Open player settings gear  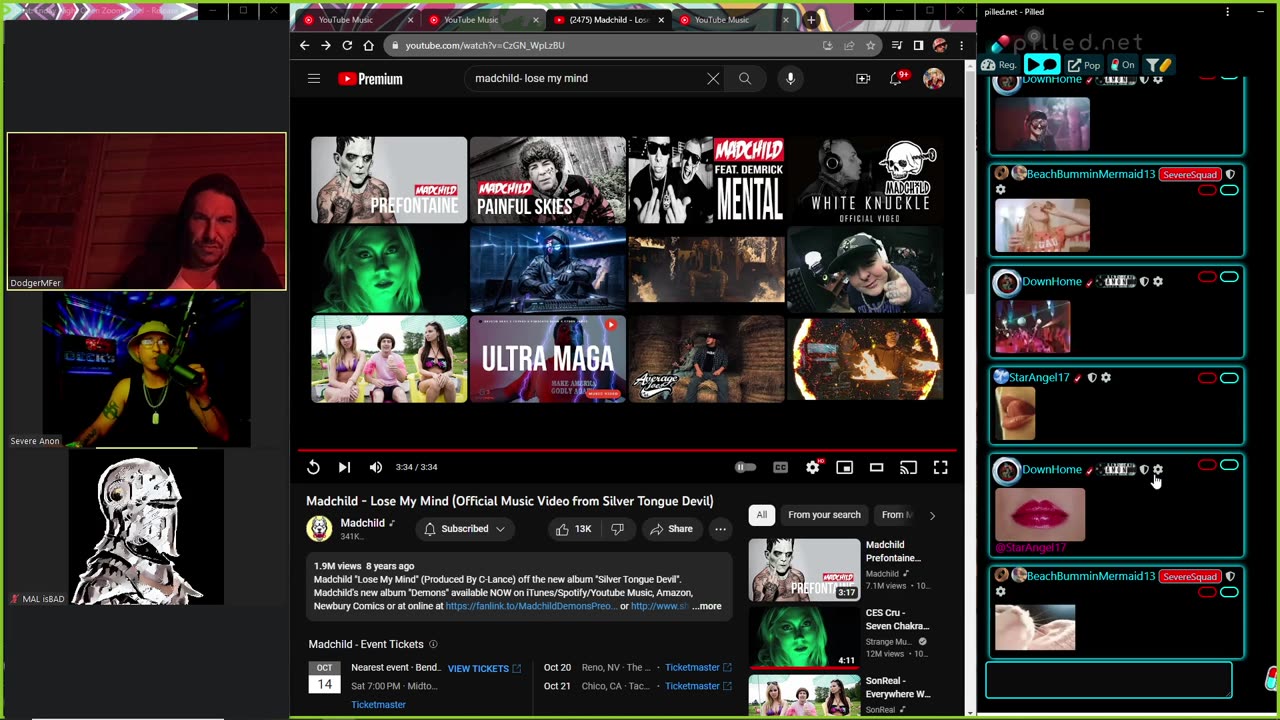pos(812,467)
